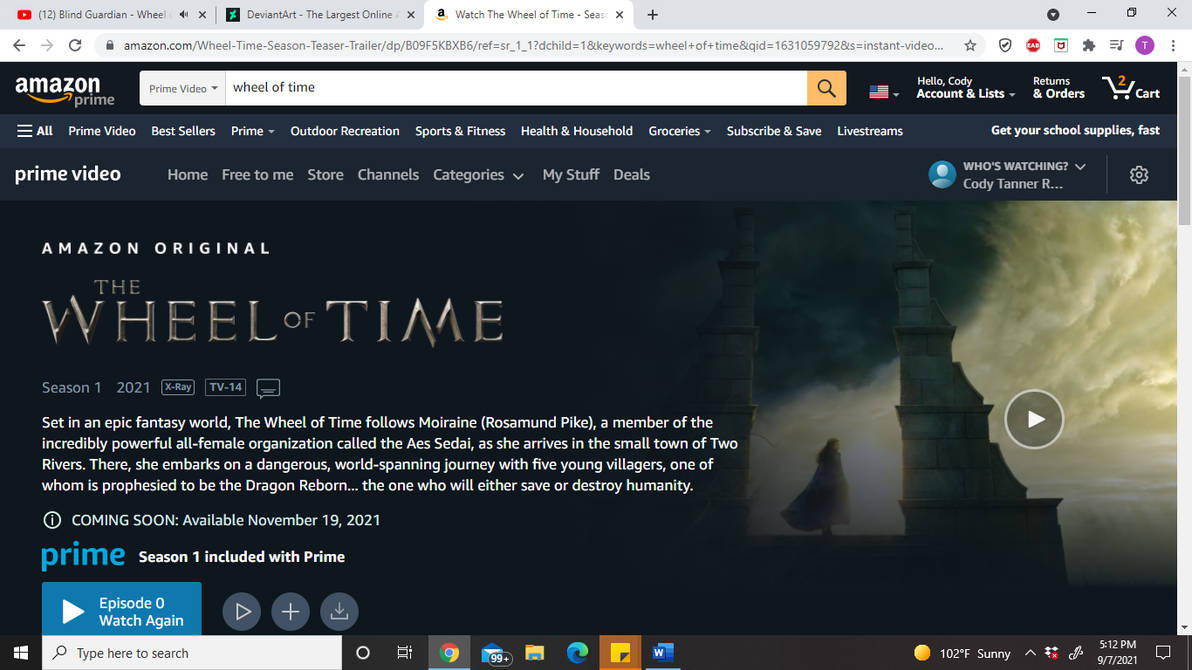The width and height of the screenshot is (1192, 670).
Task: Open Returns & Orders
Action: (x=1058, y=87)
